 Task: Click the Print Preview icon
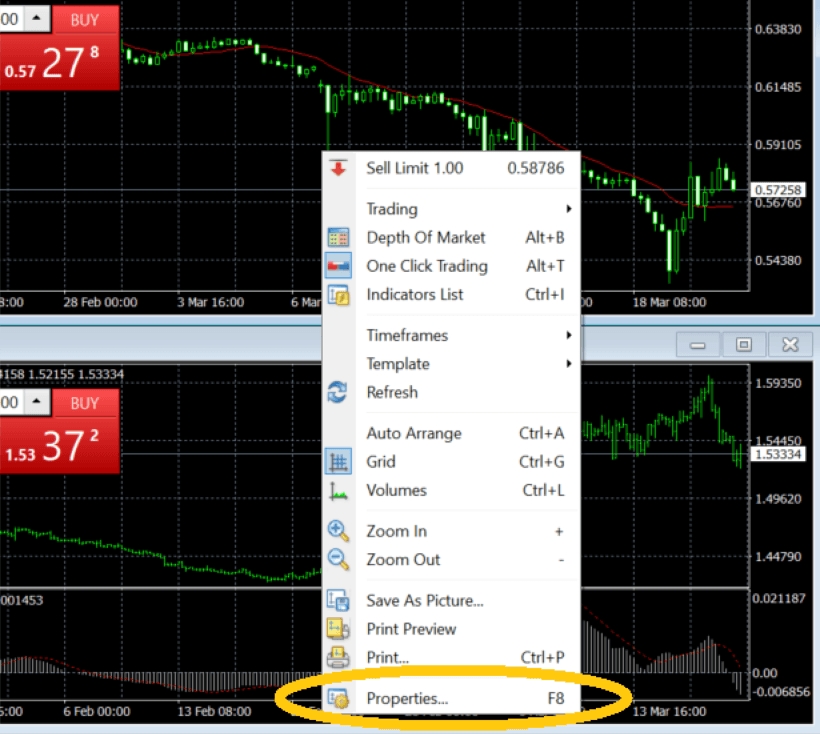coord(338,629)
